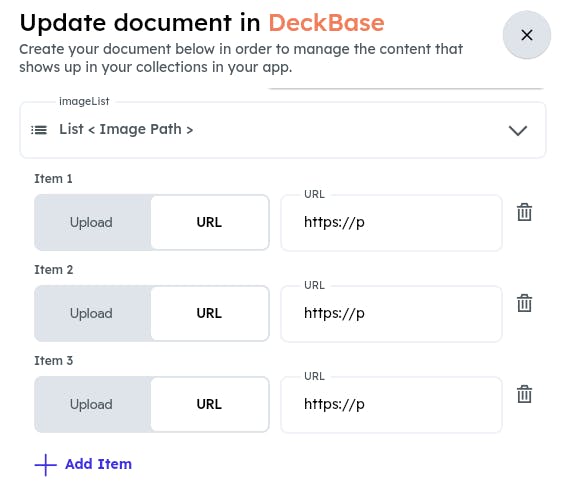Click the Item 1 label
Screen dimensions: 565x491
pyautogui.click(x=53, y=179)
